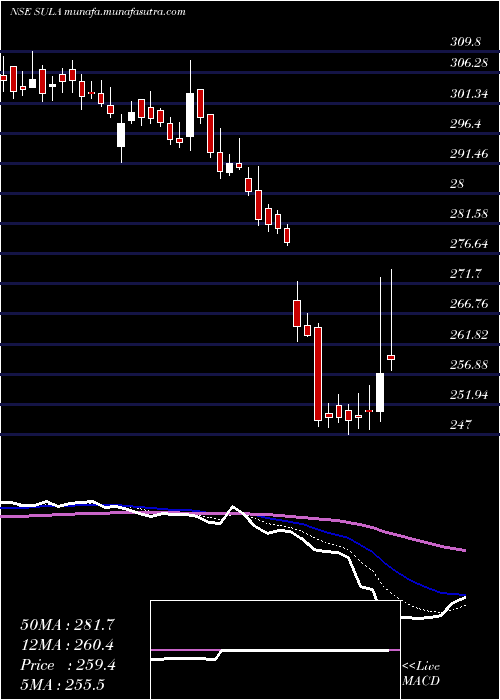Screen dimensions: 500x700
Task: Click the Price : 259.4 value
Action: point(68,665)
